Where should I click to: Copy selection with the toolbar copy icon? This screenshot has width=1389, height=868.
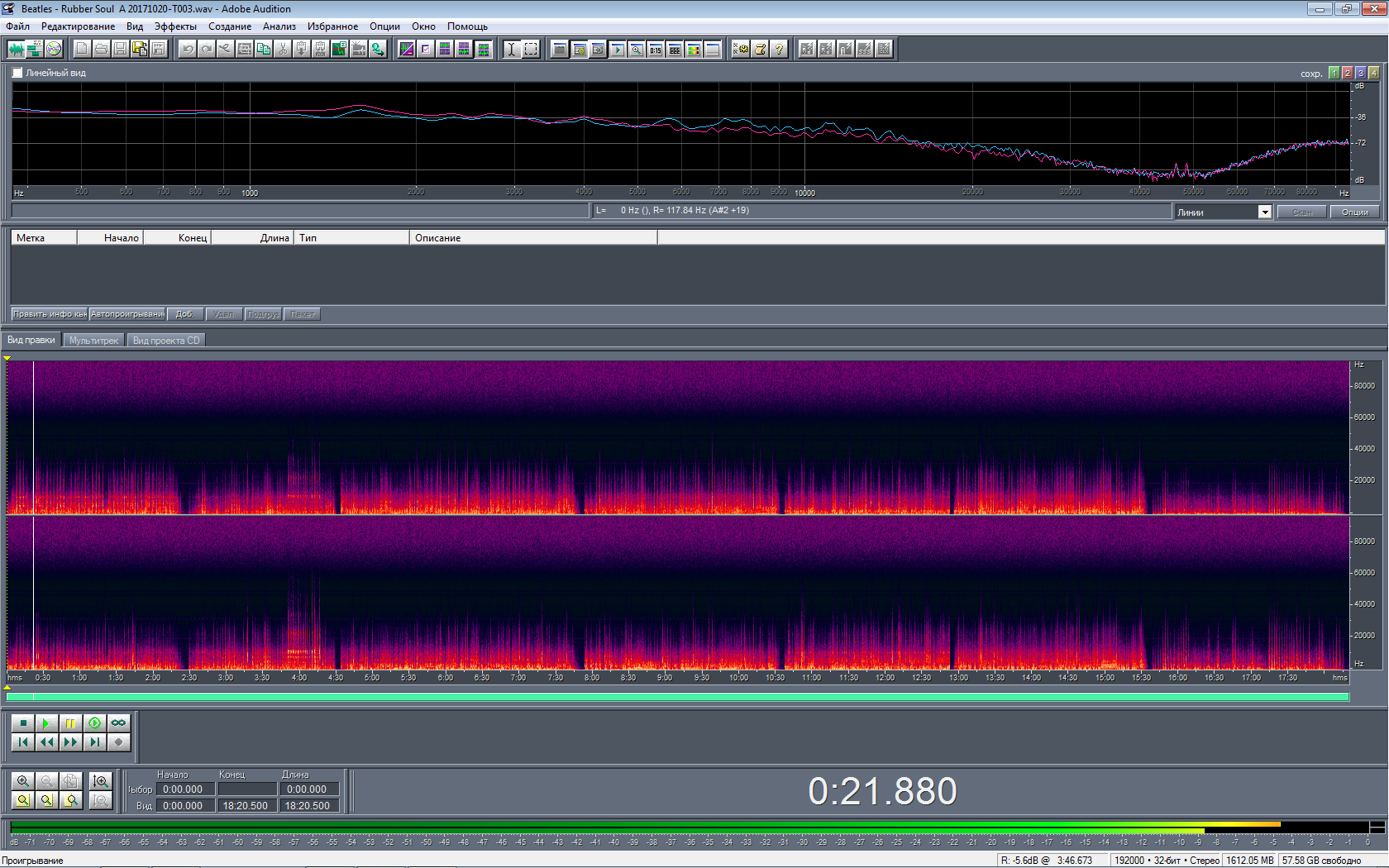264,49
